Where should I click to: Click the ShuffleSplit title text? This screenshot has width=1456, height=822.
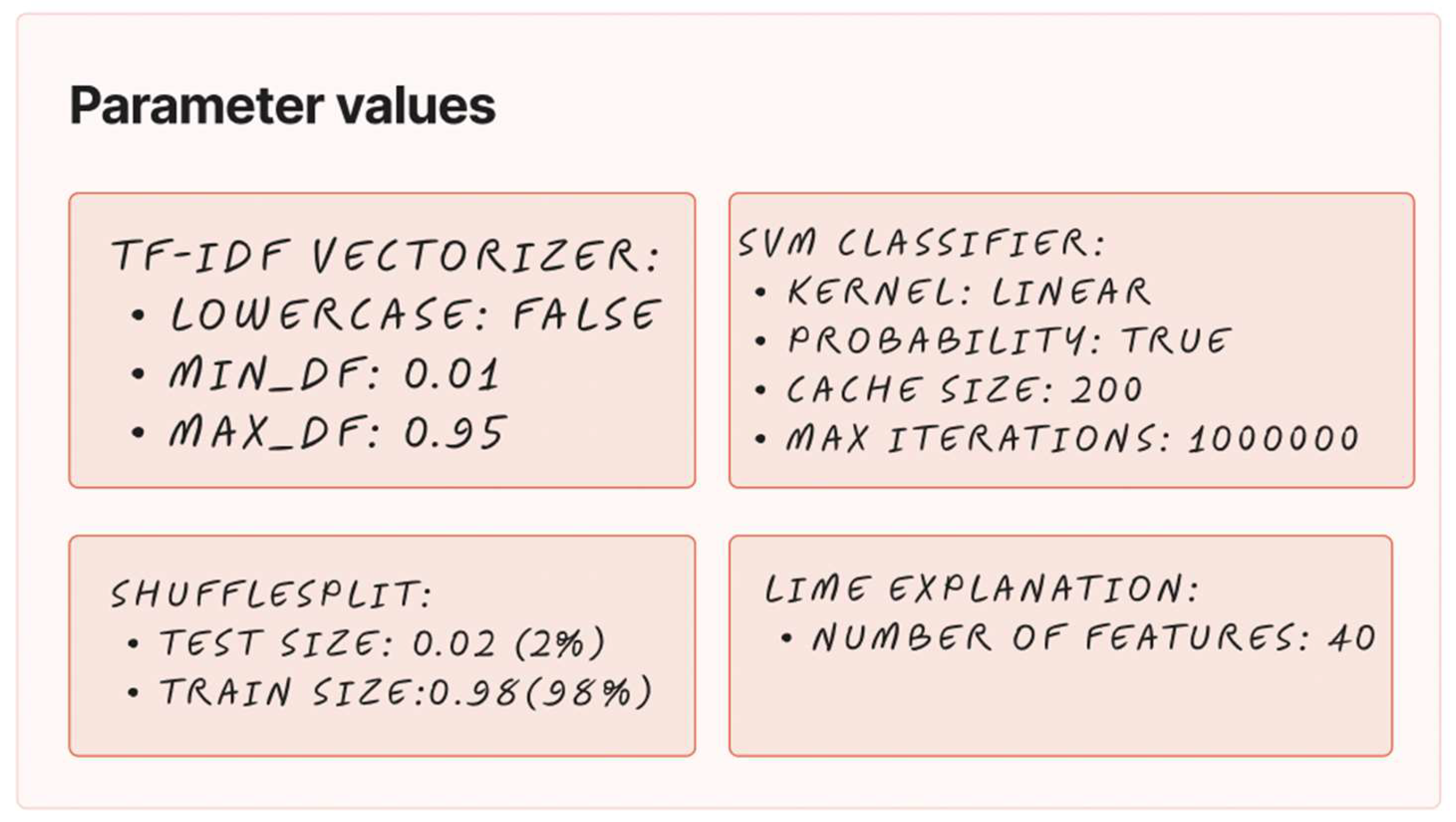(x=271, y=593)
